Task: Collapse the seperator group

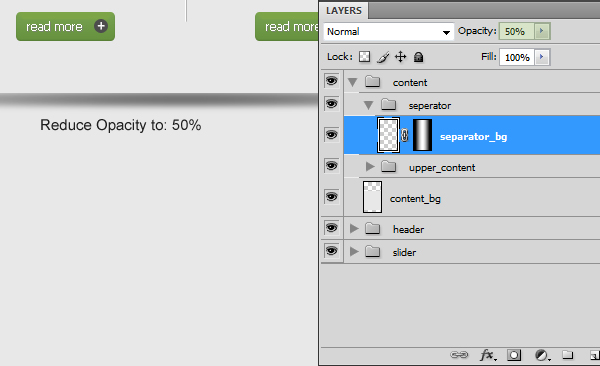Action: point(368,105)
